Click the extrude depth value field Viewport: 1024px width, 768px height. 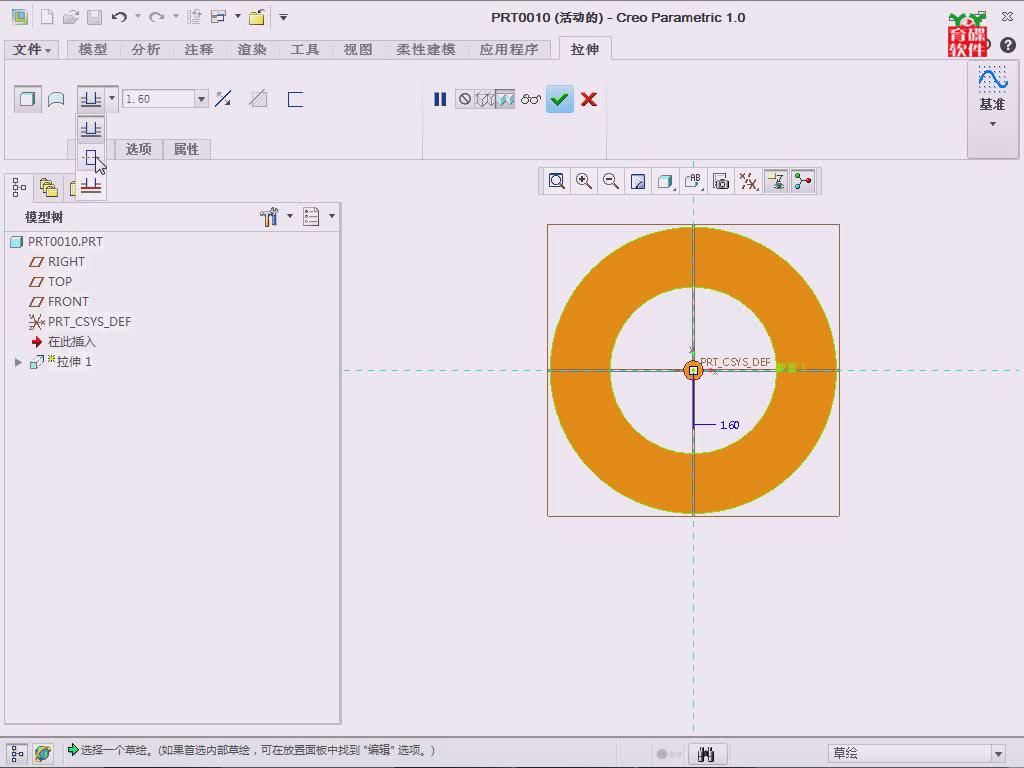(x=159, y=99)
